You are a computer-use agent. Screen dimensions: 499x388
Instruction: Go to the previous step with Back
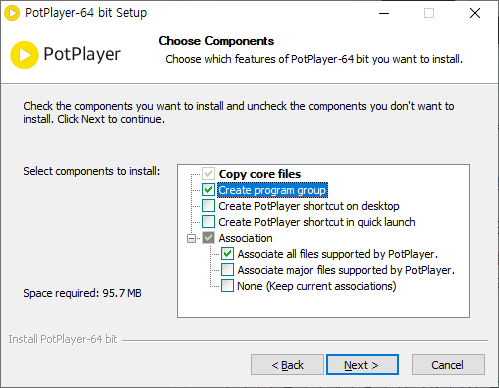pos(287,365)
